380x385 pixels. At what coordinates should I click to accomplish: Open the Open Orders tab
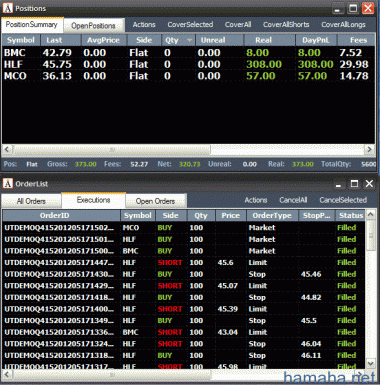pyautogui.click(x=155, y=201)
